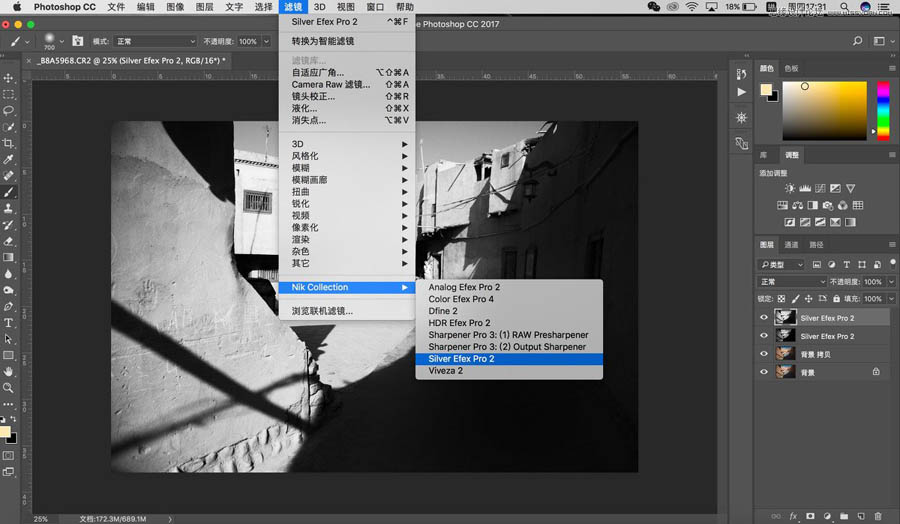This screenshot has width=900, height=524.
Task: Select the Clone Stamp tool
Action: pos(8,208)
